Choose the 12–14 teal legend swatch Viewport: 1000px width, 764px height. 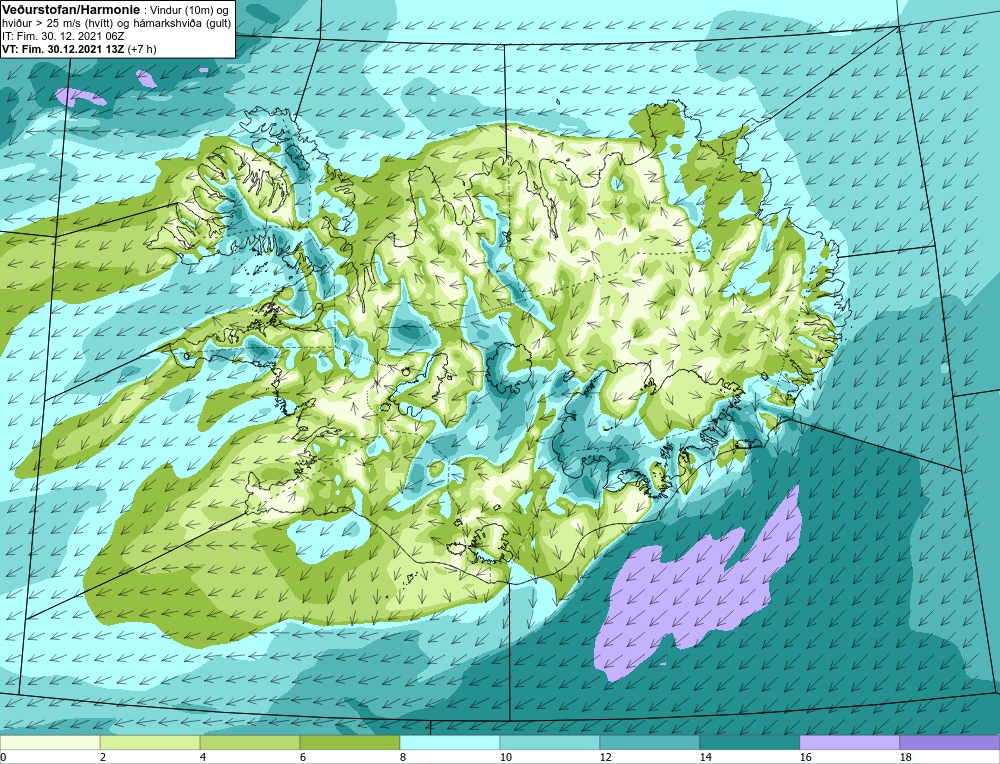[x=649, y=742]
